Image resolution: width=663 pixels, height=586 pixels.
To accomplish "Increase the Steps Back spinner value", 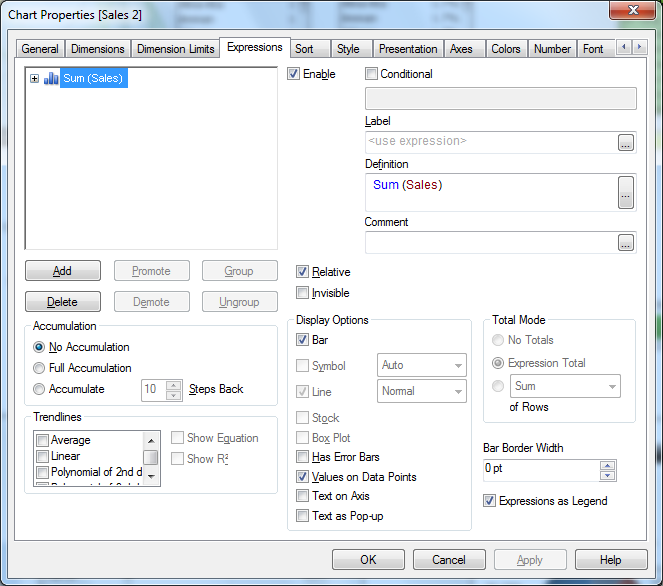I will coord(174,385).
